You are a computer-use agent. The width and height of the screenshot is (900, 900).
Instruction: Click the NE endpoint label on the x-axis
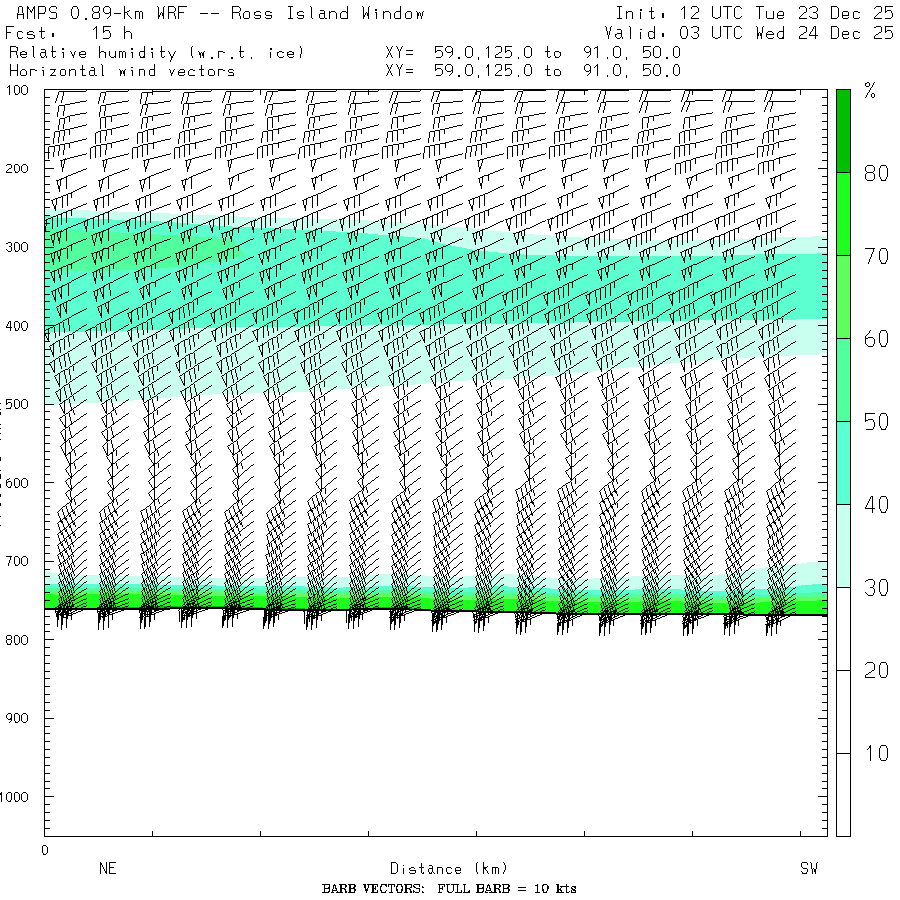[x=108, y=869]
